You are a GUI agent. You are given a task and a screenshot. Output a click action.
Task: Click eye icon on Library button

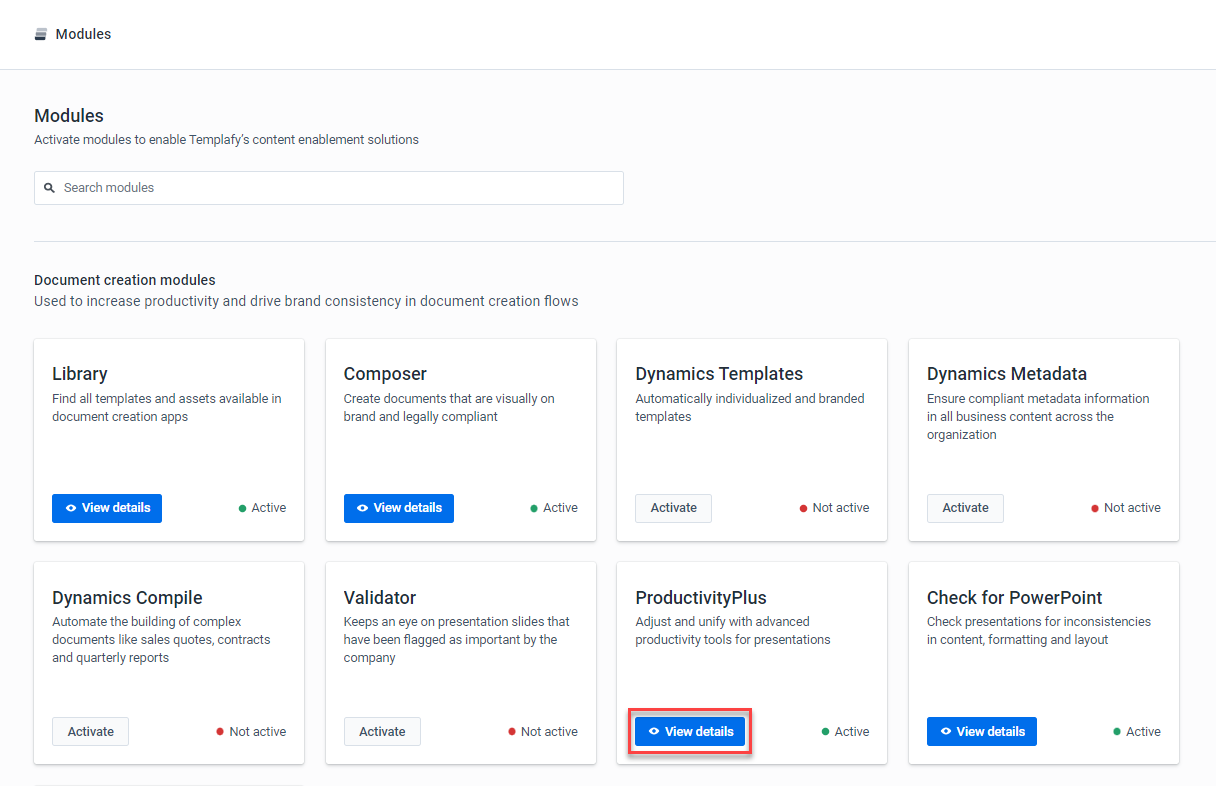[71, 508]
